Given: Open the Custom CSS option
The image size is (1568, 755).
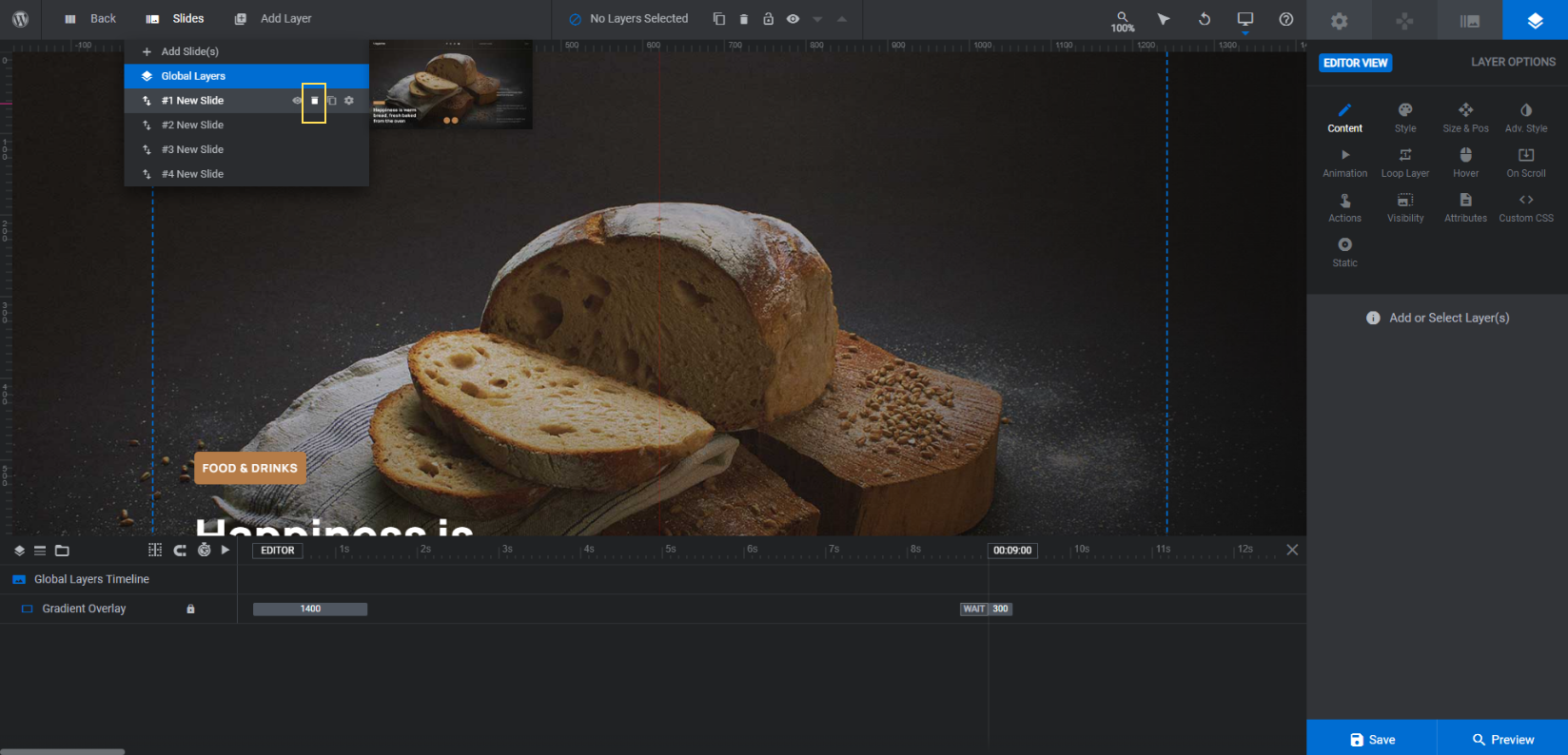Looking at the screenshot, I should point(1526,208).
